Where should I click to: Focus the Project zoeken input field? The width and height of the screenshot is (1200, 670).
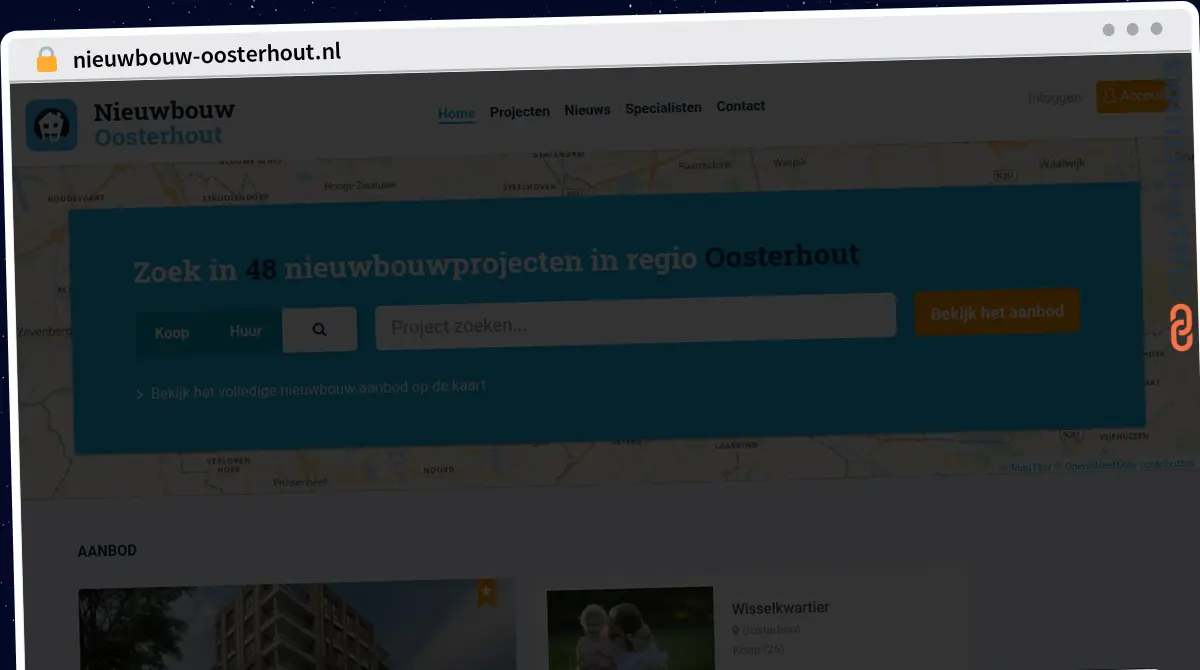[x=635, y=322]
